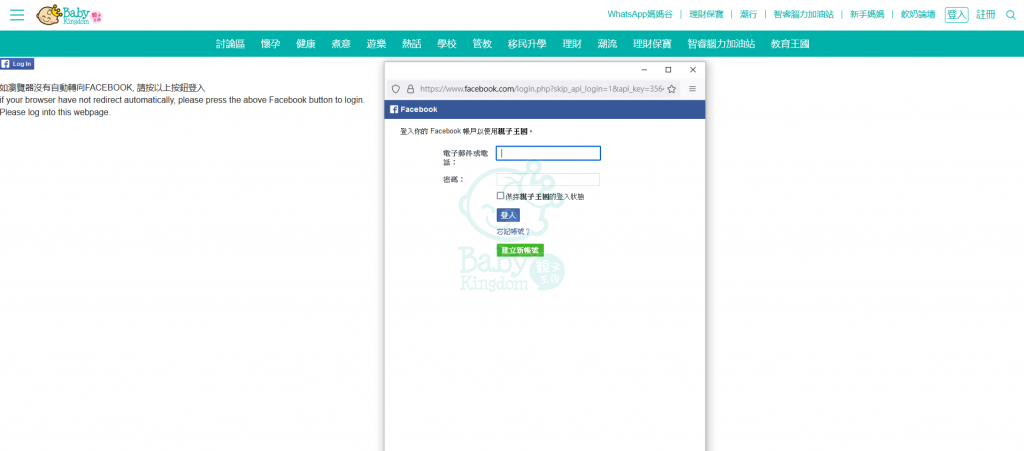This screenshot has width=1024, height=451.
Task: Click the password (密碼) input field
Action: click(x=548, y=179)
